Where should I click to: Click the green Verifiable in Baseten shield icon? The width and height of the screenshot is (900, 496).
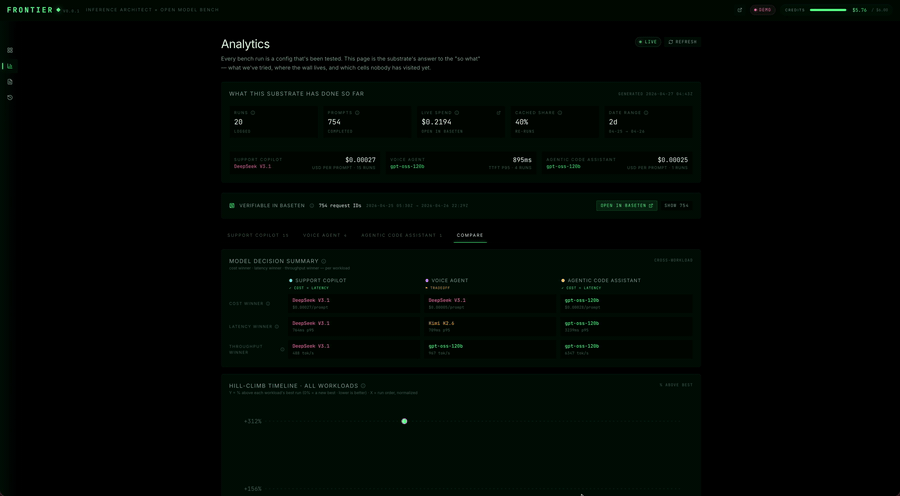[x=232, y=206]
